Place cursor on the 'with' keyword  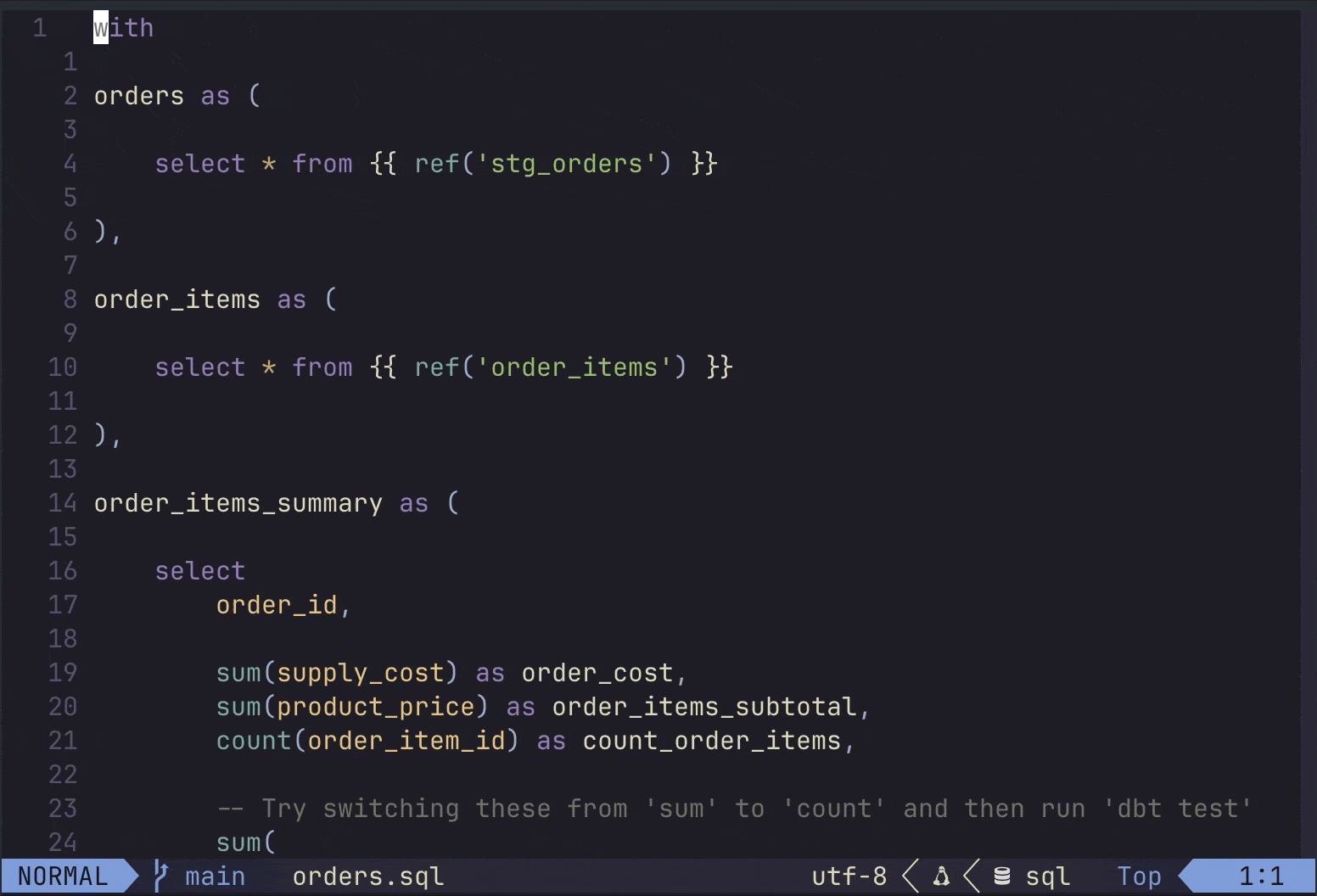click(x=124, y=28)
